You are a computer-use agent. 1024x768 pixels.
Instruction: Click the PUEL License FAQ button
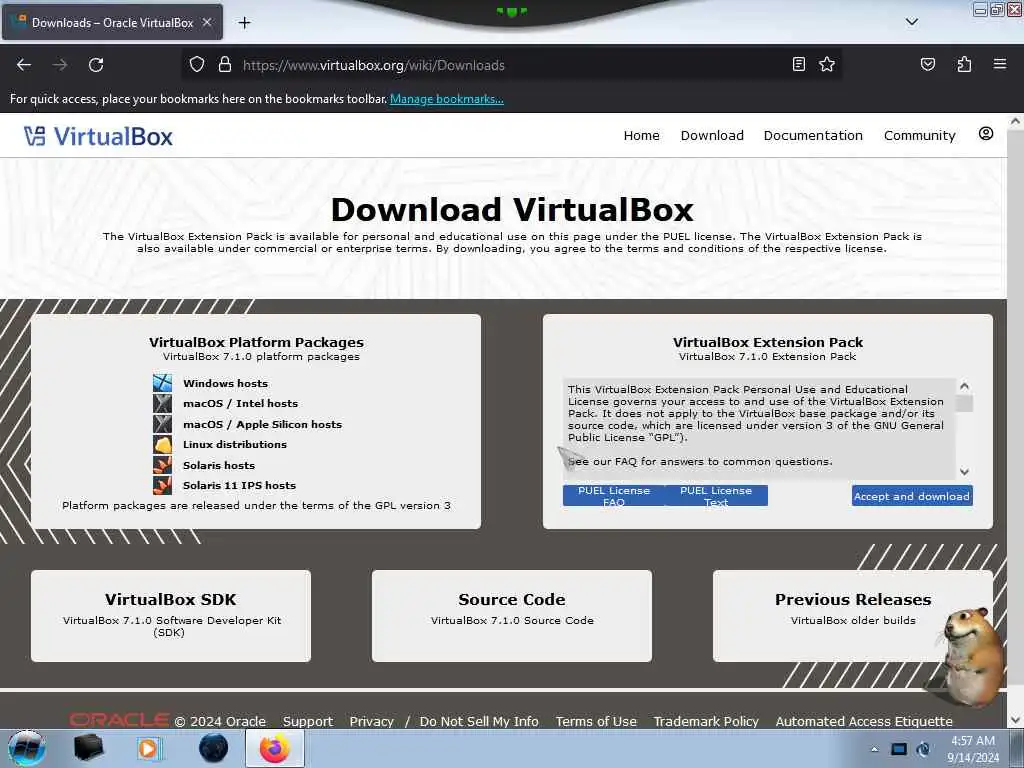(x=614, y=496)
